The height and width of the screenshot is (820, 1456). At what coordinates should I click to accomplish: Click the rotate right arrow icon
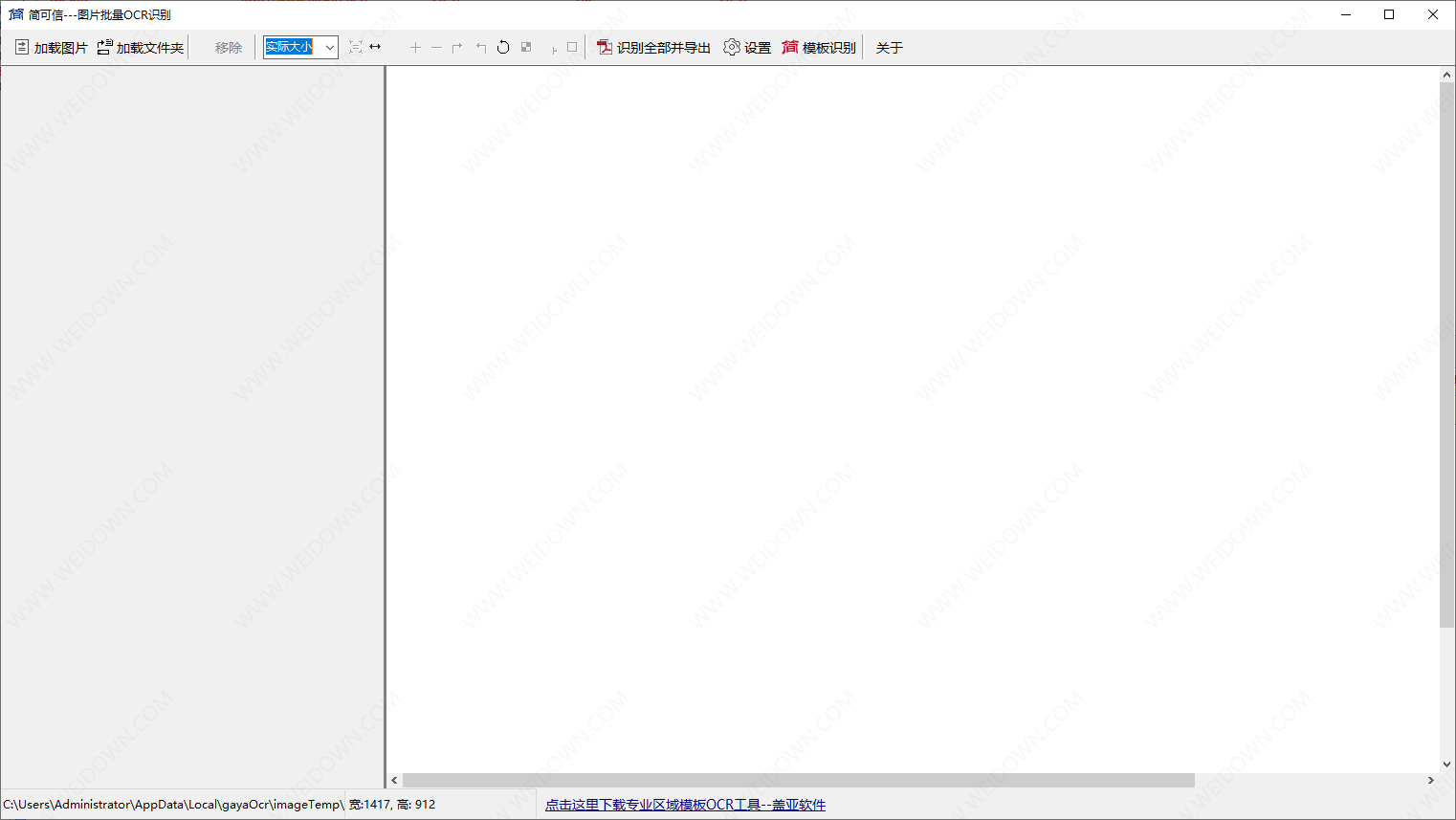(457, 47)
